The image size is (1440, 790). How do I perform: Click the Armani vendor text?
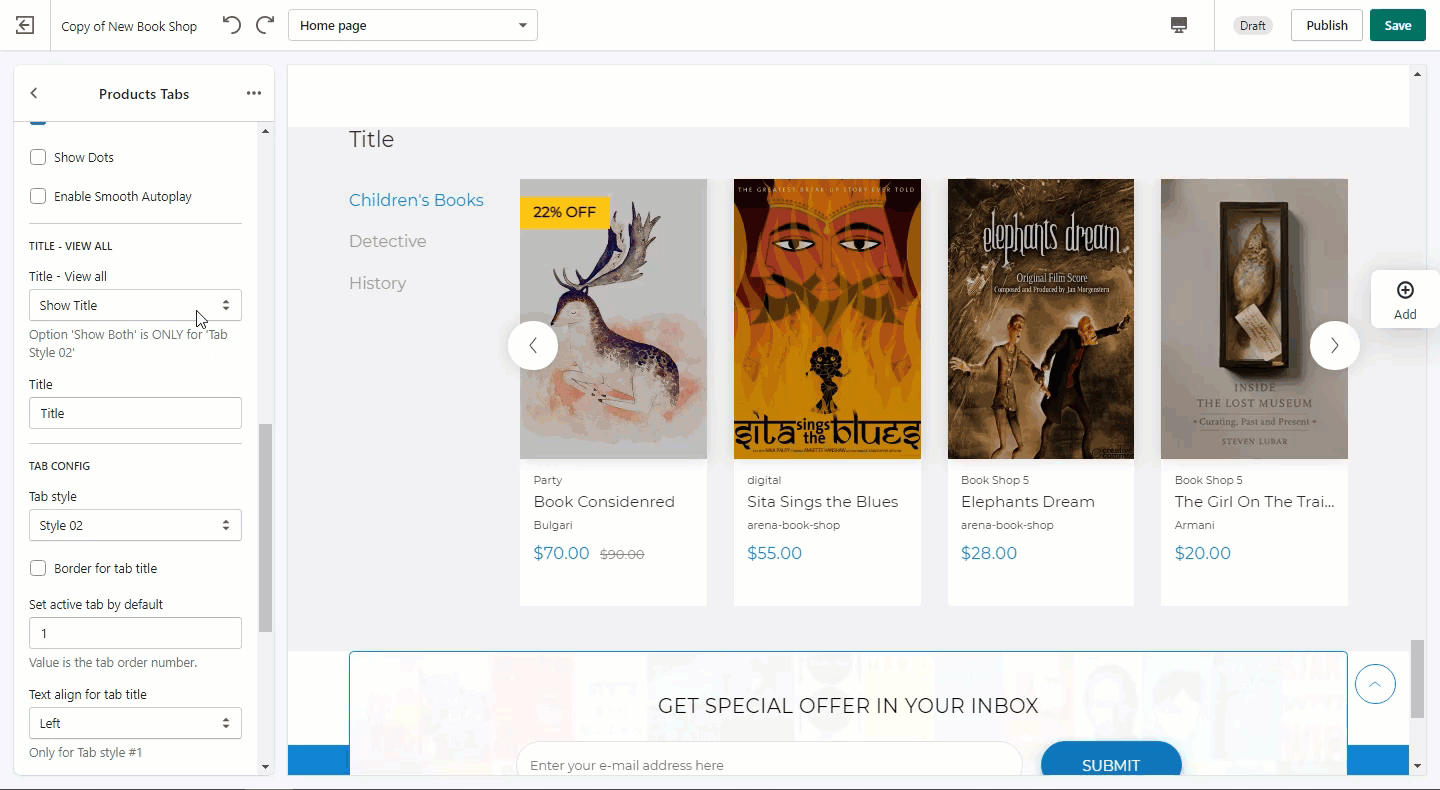click(x=1195, y=525)
